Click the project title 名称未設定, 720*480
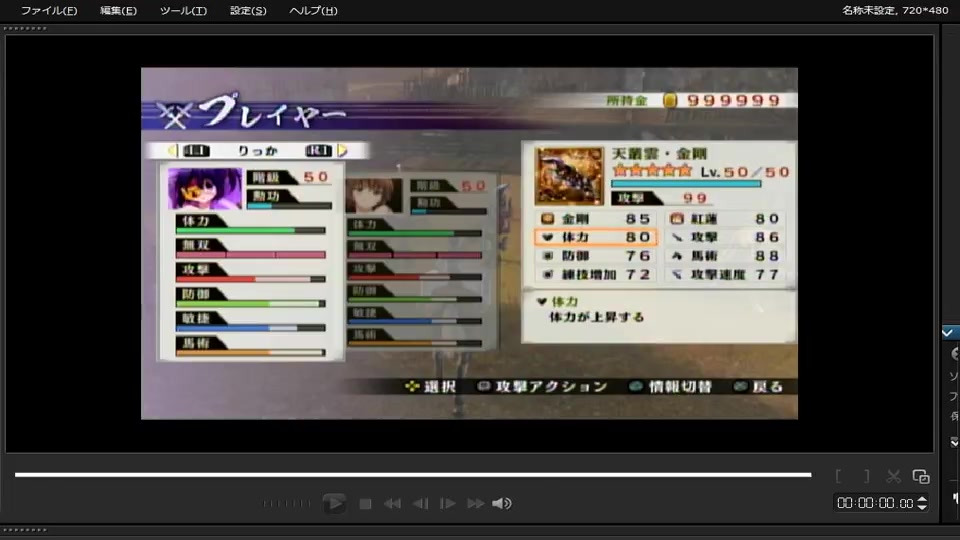 (x=894, y=10)
